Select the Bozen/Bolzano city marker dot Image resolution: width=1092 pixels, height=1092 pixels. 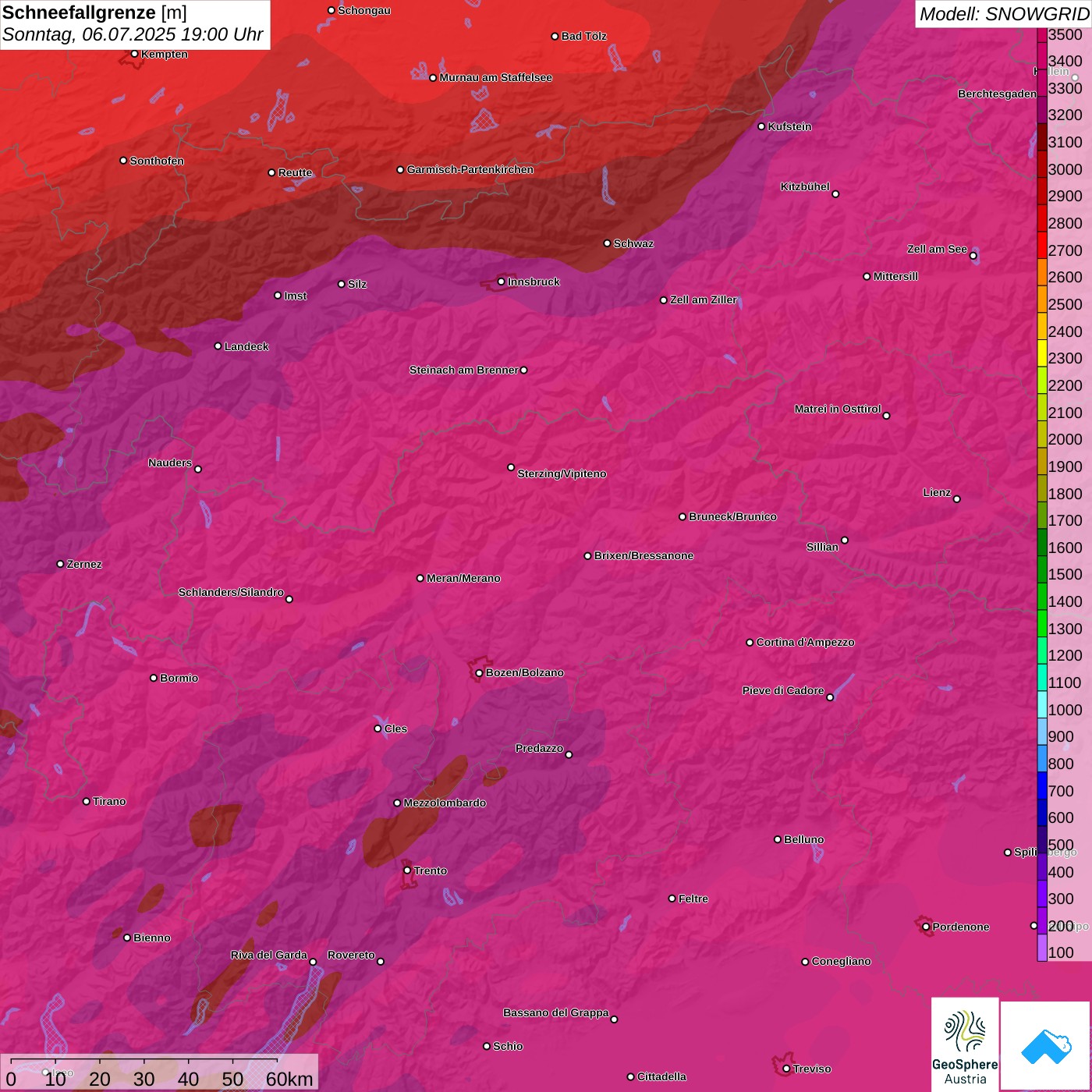(480, 672)
